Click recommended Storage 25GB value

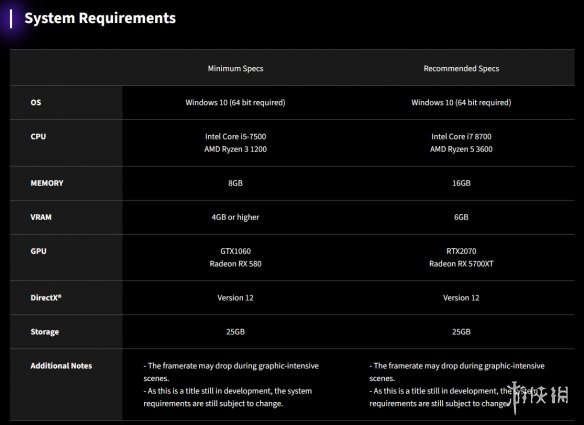(x=461, y=332)
